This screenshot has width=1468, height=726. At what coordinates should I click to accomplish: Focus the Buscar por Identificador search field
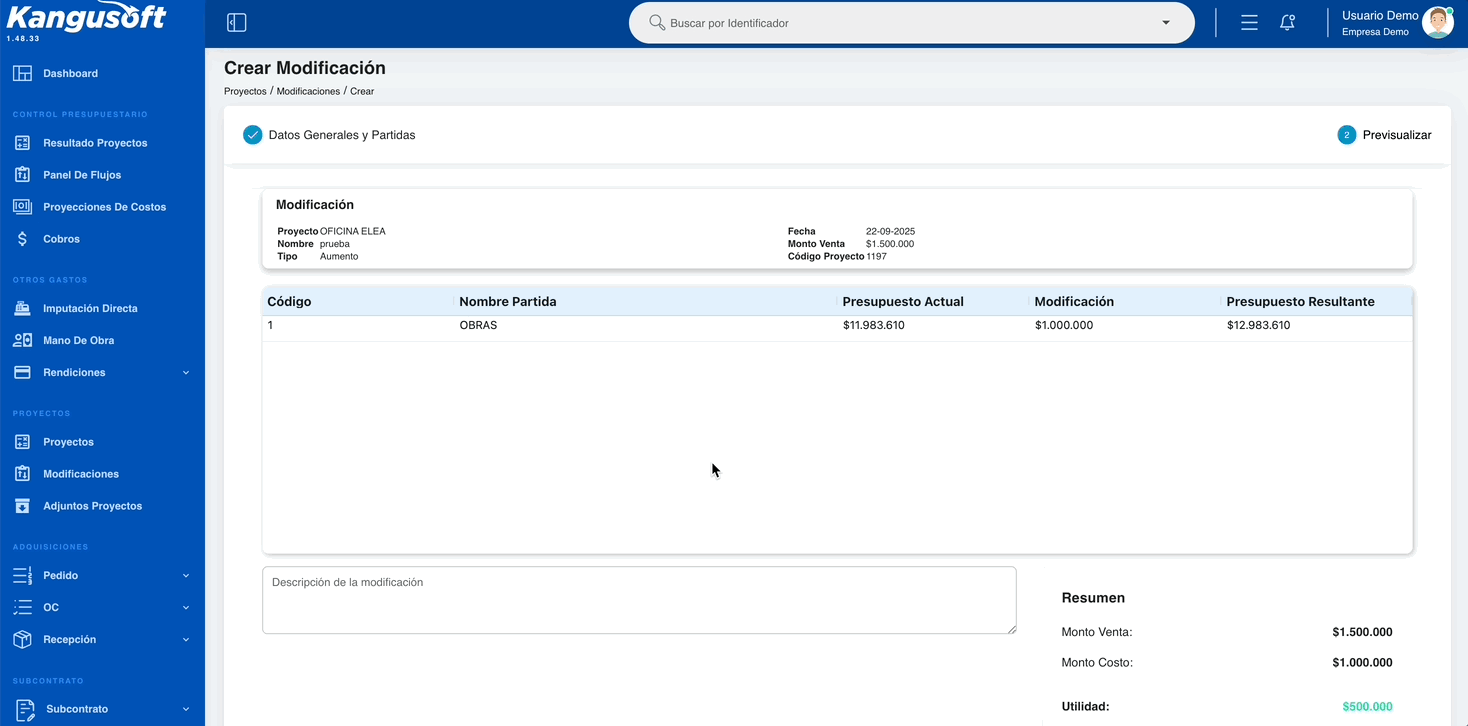point(912,22)
